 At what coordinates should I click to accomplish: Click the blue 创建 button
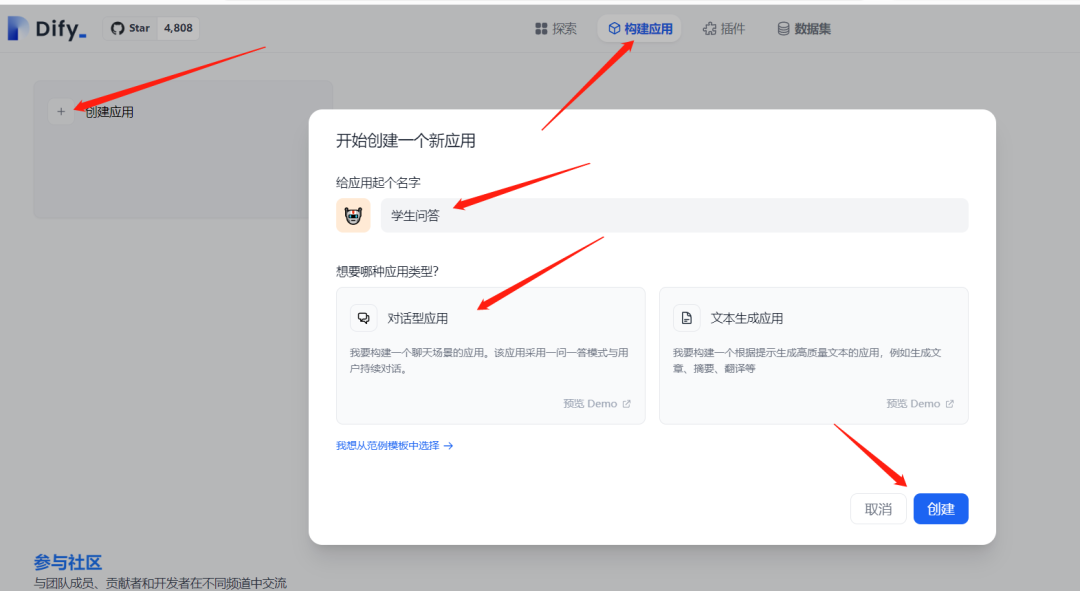click(941, 509)
